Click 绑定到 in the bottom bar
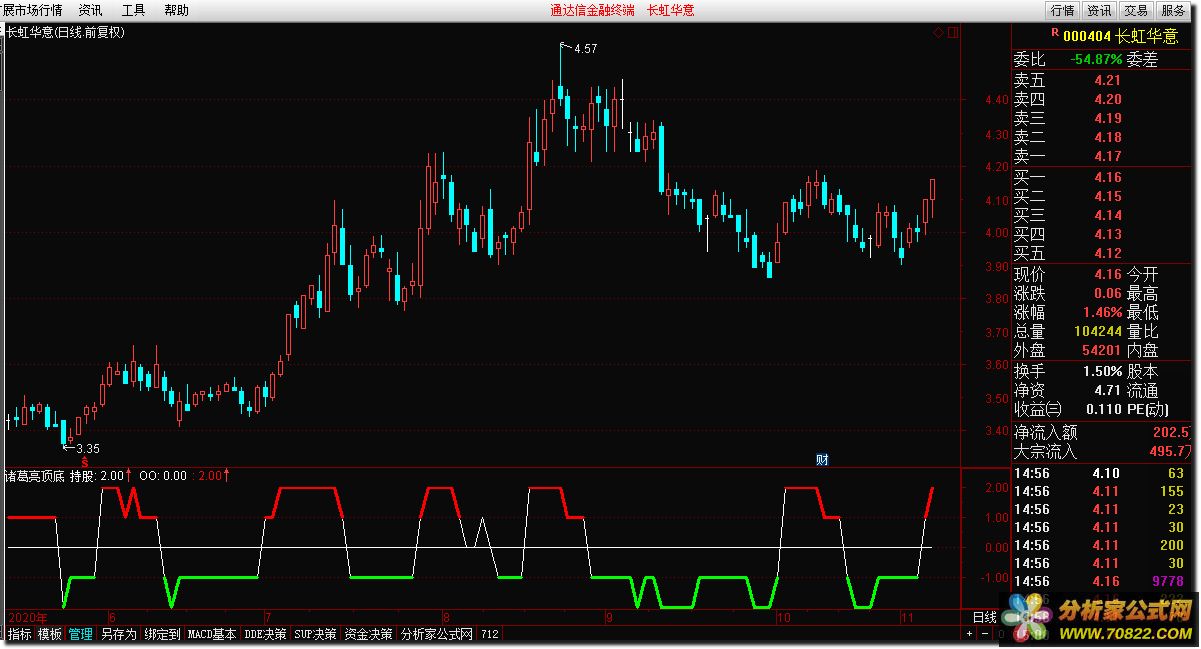Image resolution: width=1201 pixels, height=649 pixels. [162, 634]
